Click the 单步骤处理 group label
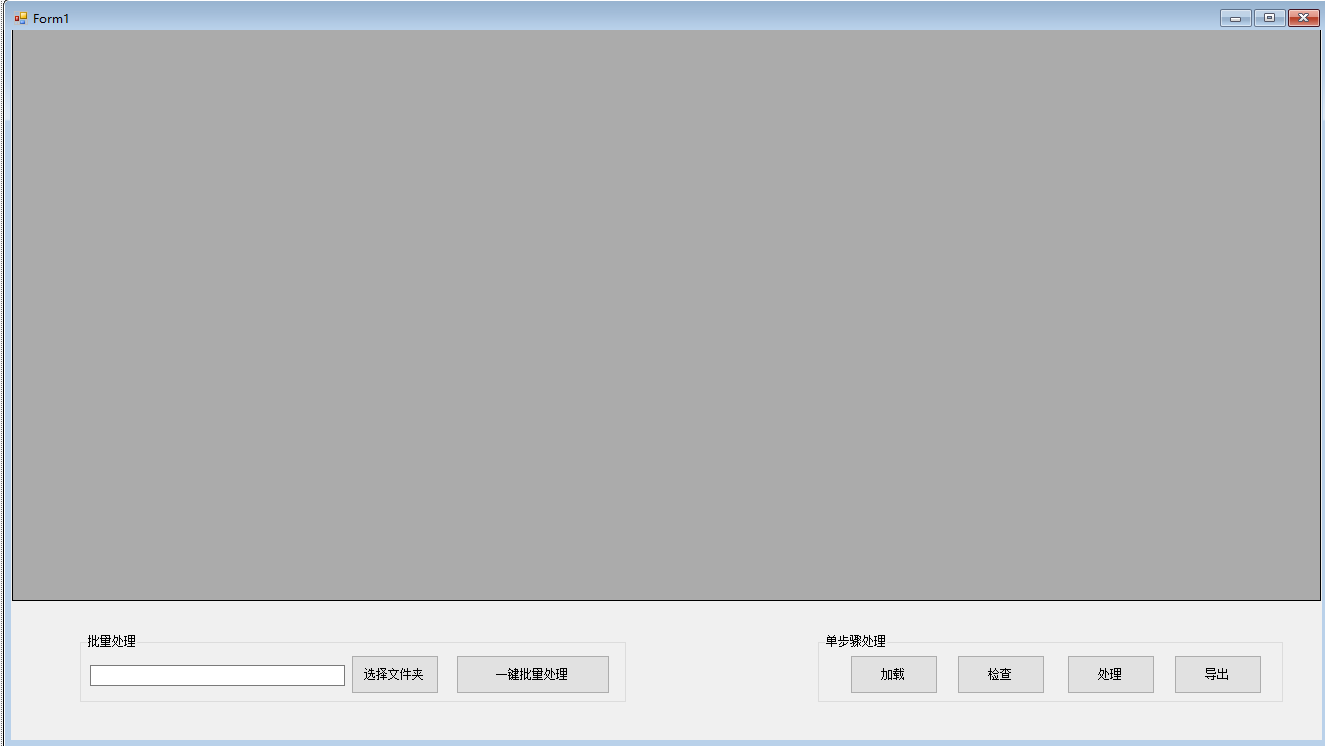 click(855, 642)
